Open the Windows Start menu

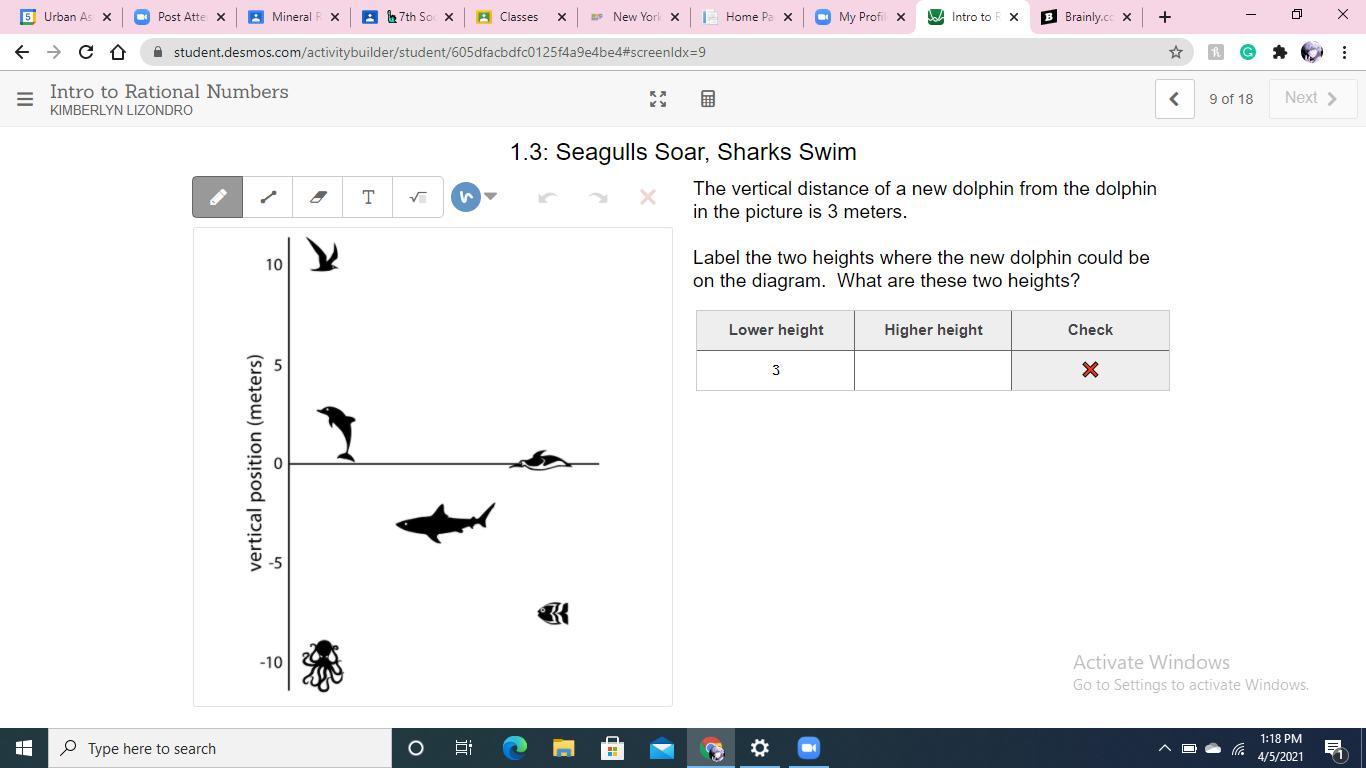click(x=24, y=748)
